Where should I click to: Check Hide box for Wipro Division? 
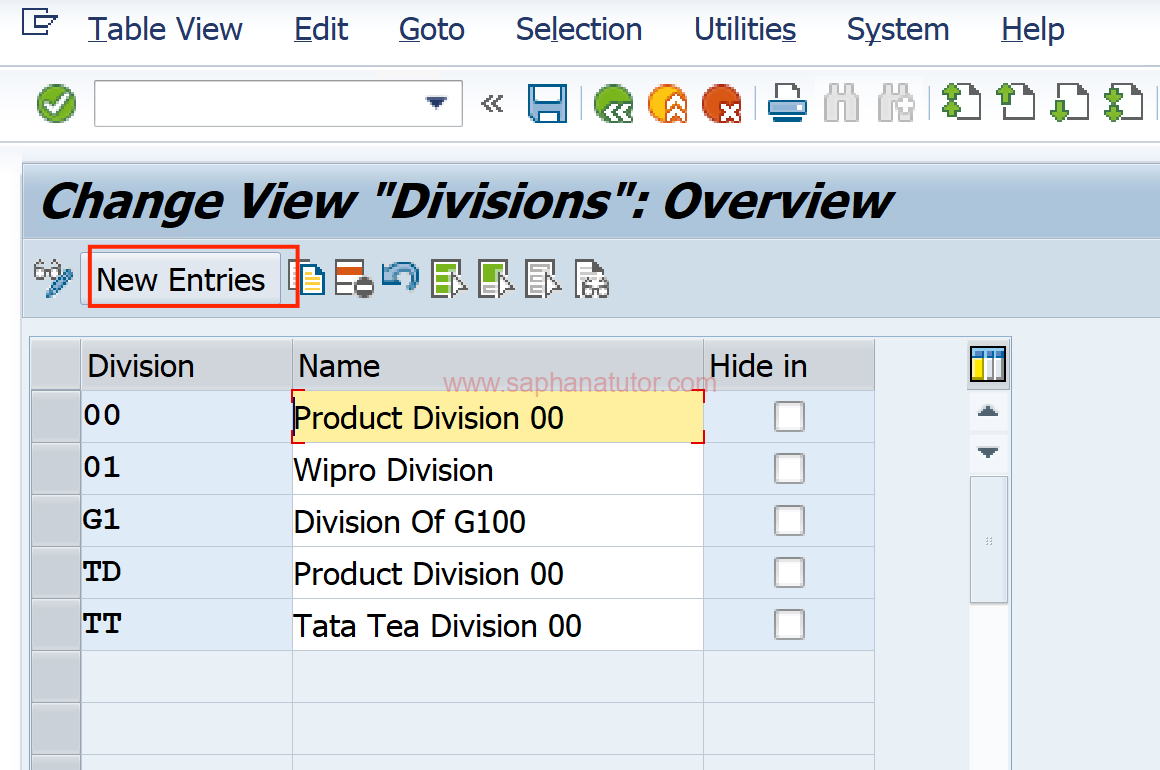coord(789,468)
